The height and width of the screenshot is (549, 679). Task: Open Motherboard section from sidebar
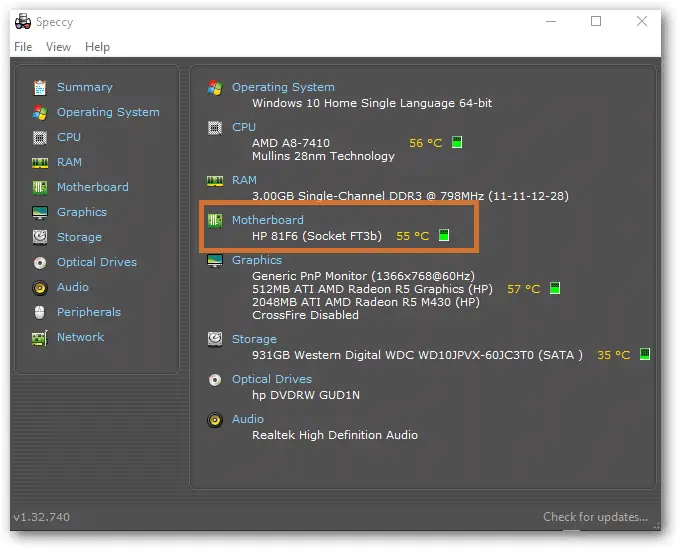[x=93, y=187]
